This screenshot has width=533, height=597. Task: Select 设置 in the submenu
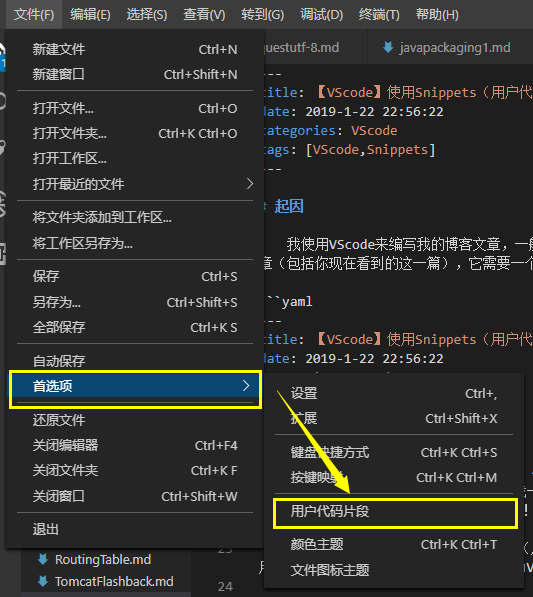pos(394,393)
